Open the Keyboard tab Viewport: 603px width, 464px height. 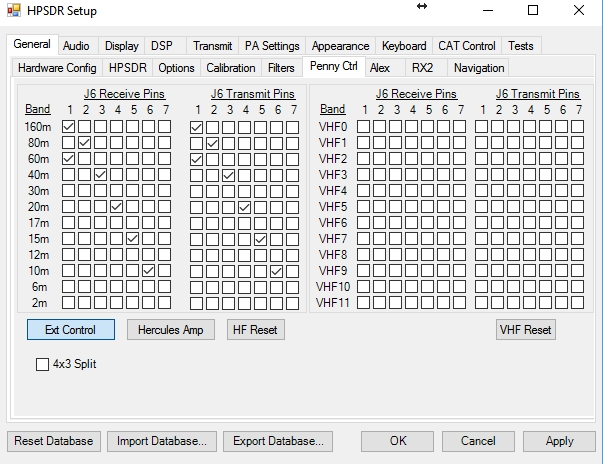404,46
